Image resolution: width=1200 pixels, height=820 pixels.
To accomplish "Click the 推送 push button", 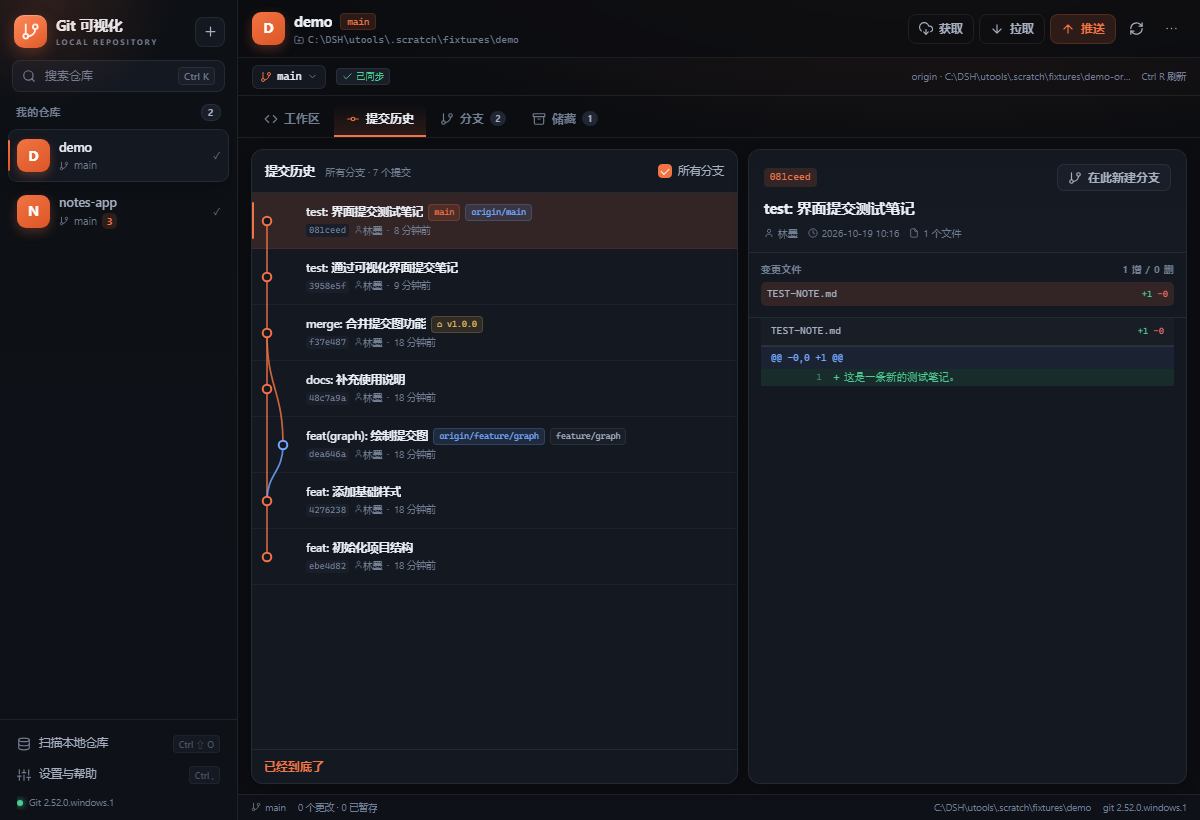I will pos(1083,29).
